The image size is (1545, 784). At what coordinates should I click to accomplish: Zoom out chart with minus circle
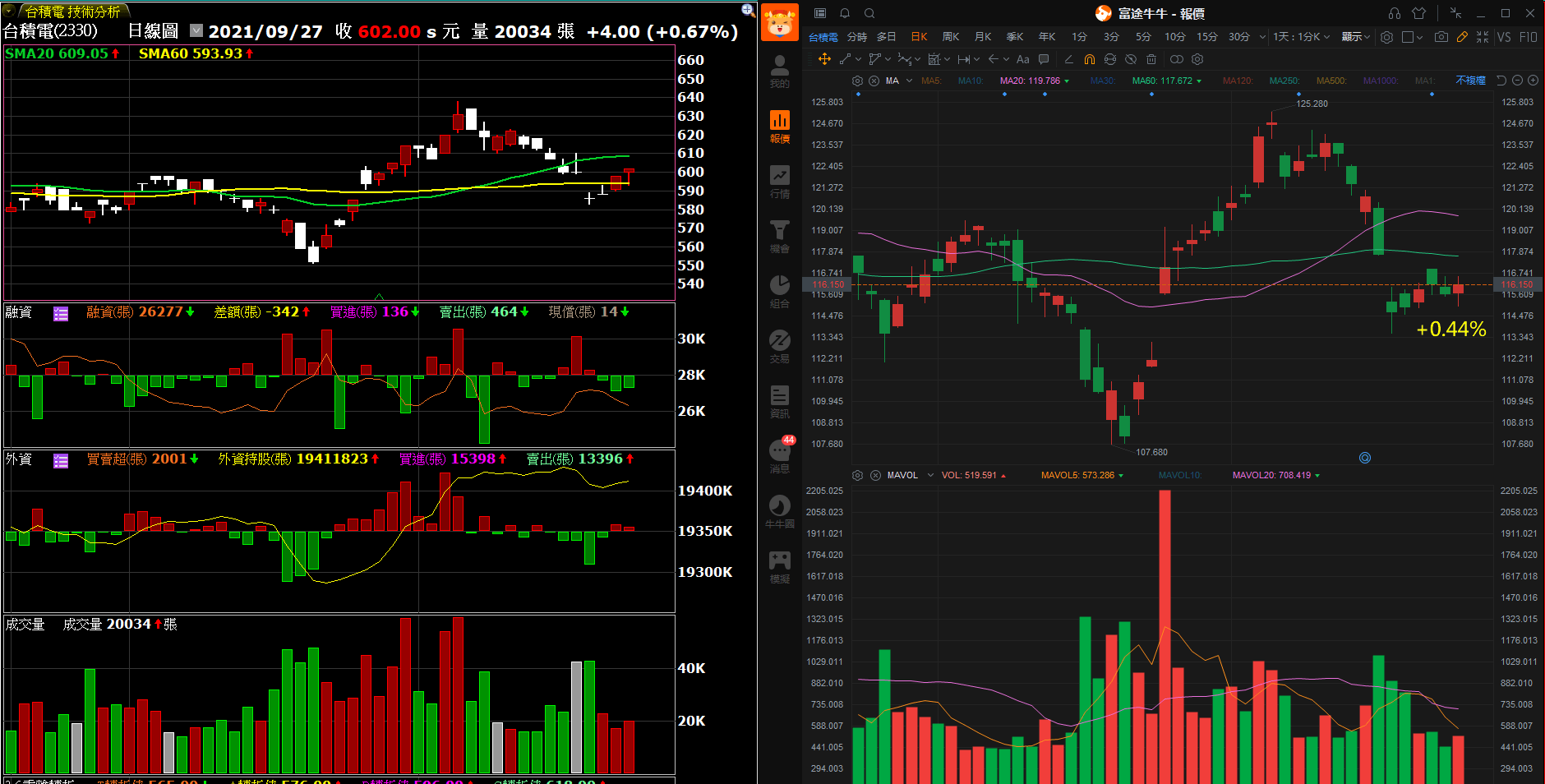pos(1517,81)
